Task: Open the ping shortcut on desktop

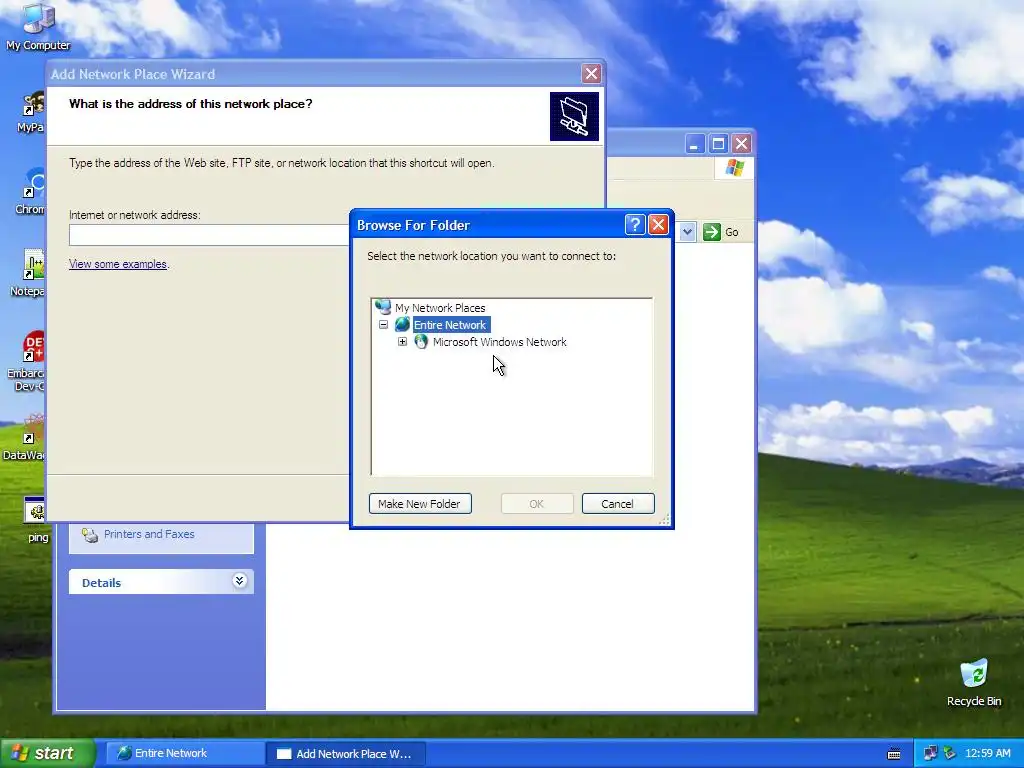Action: tap(38, 520)
